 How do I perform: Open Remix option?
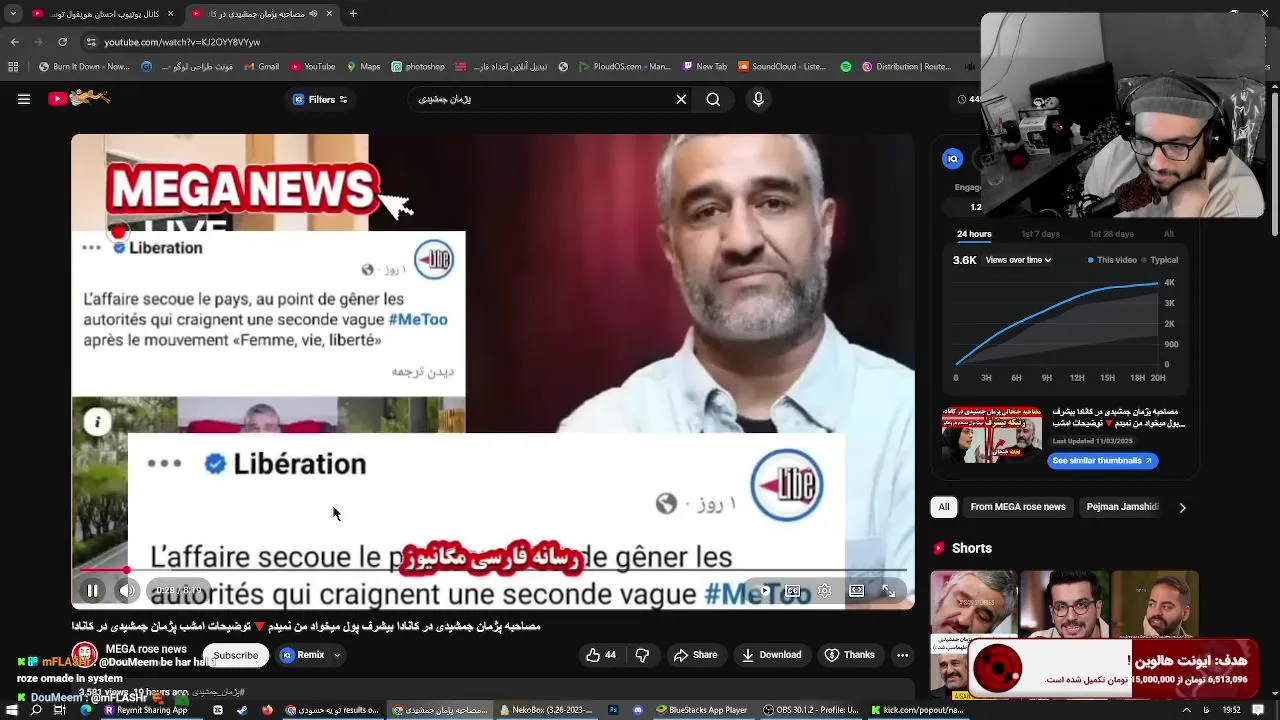[304, 655]
